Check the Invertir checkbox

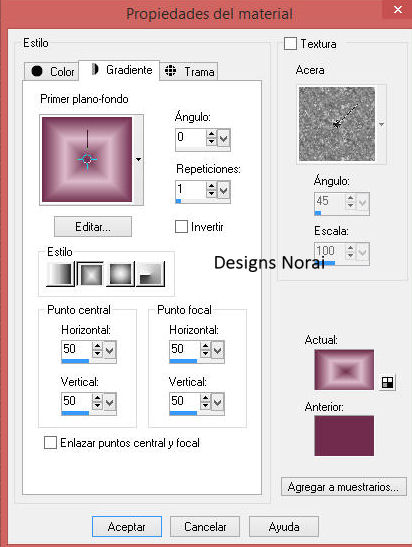[x=181, y=226]
